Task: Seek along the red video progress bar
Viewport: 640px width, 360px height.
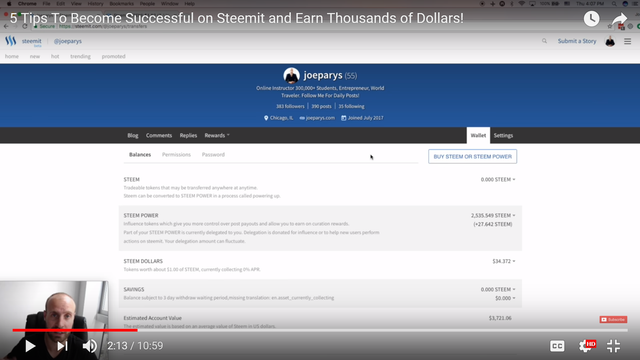Action: 75,330
